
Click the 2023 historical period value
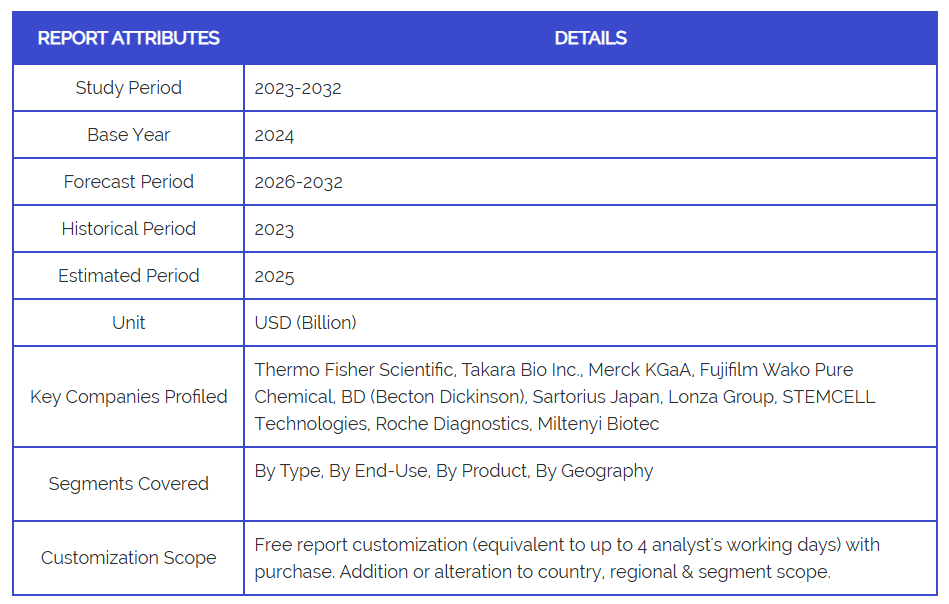pyautogui.click(x=274, y=230)
